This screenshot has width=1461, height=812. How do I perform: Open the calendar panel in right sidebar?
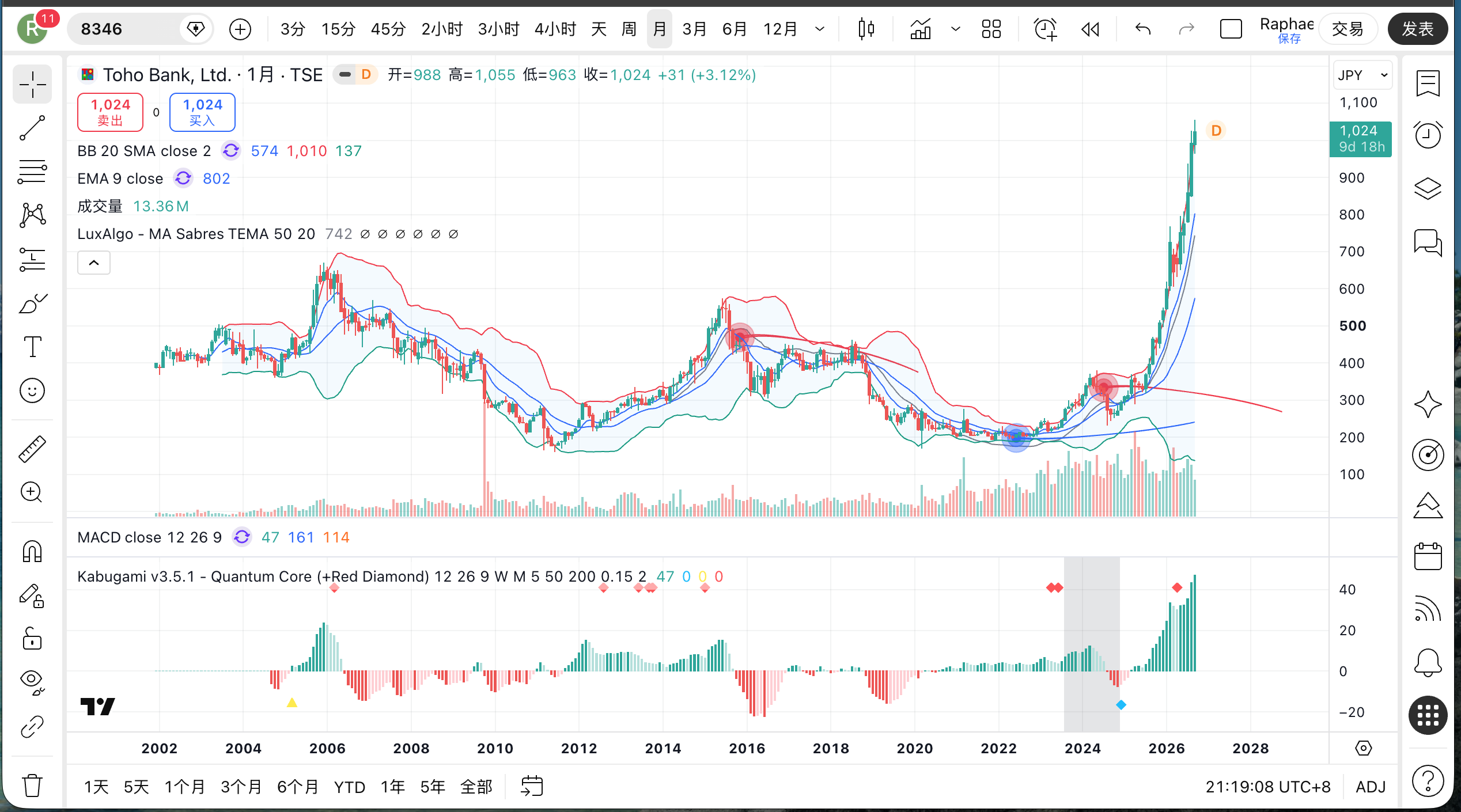1428,556
